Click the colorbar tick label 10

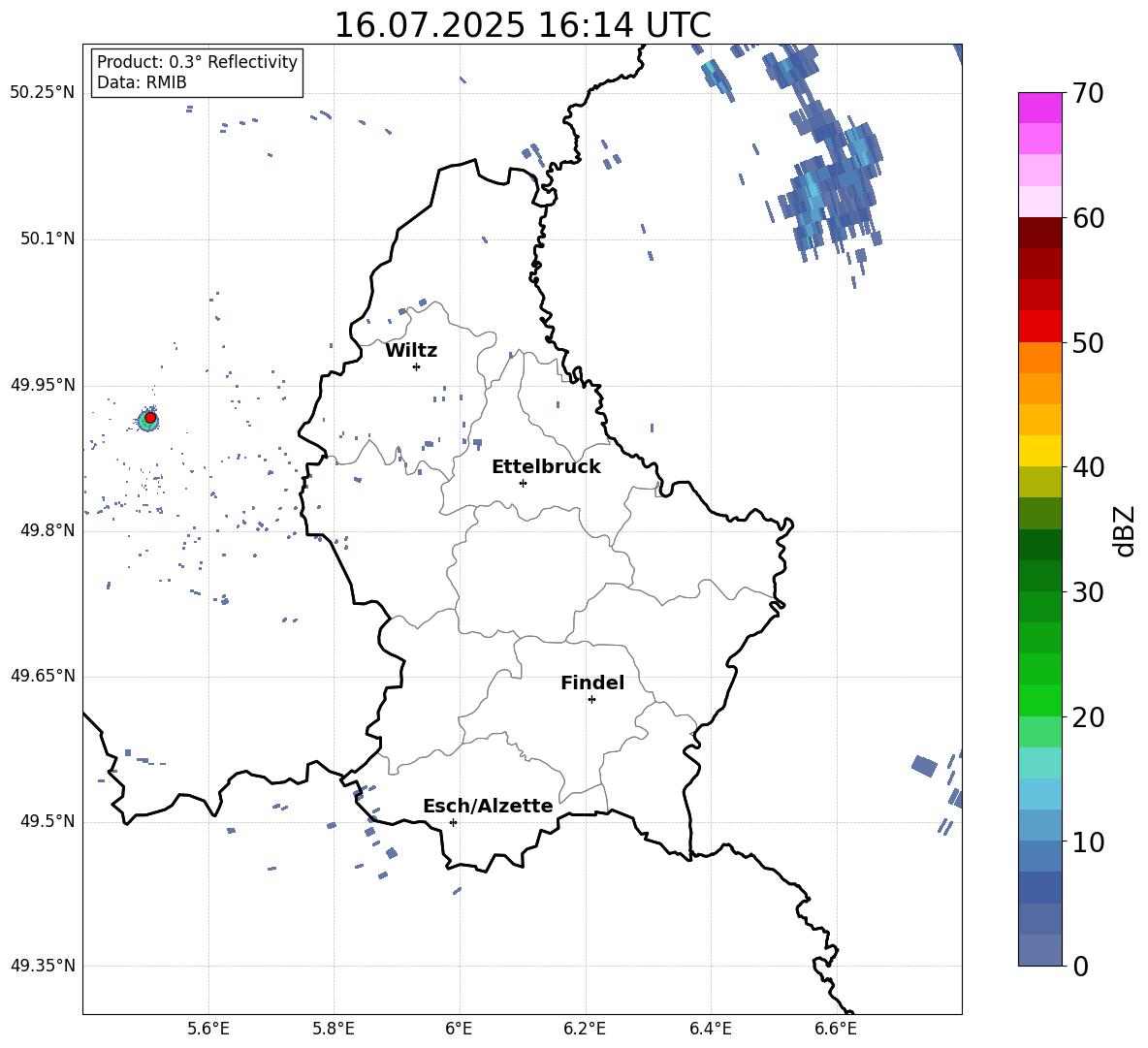1088,842
